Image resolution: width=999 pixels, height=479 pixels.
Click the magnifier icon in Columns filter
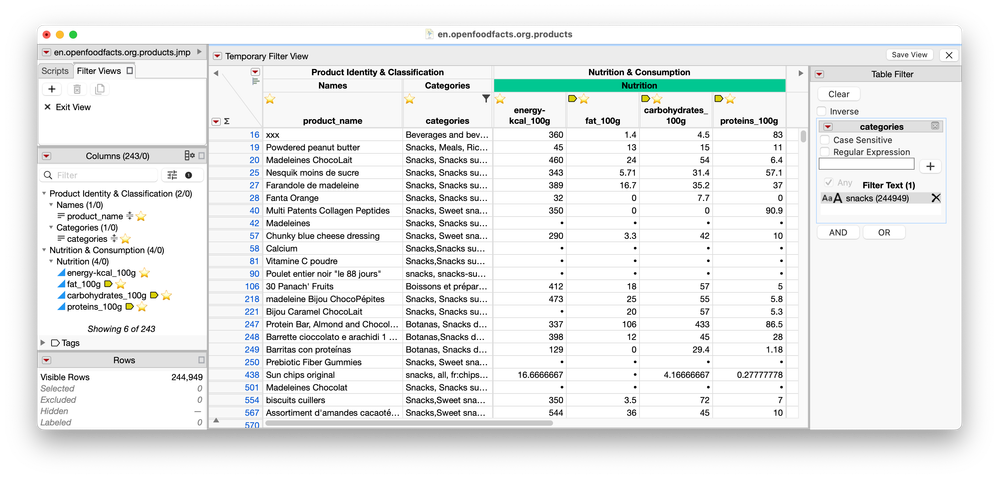point(48,175)
